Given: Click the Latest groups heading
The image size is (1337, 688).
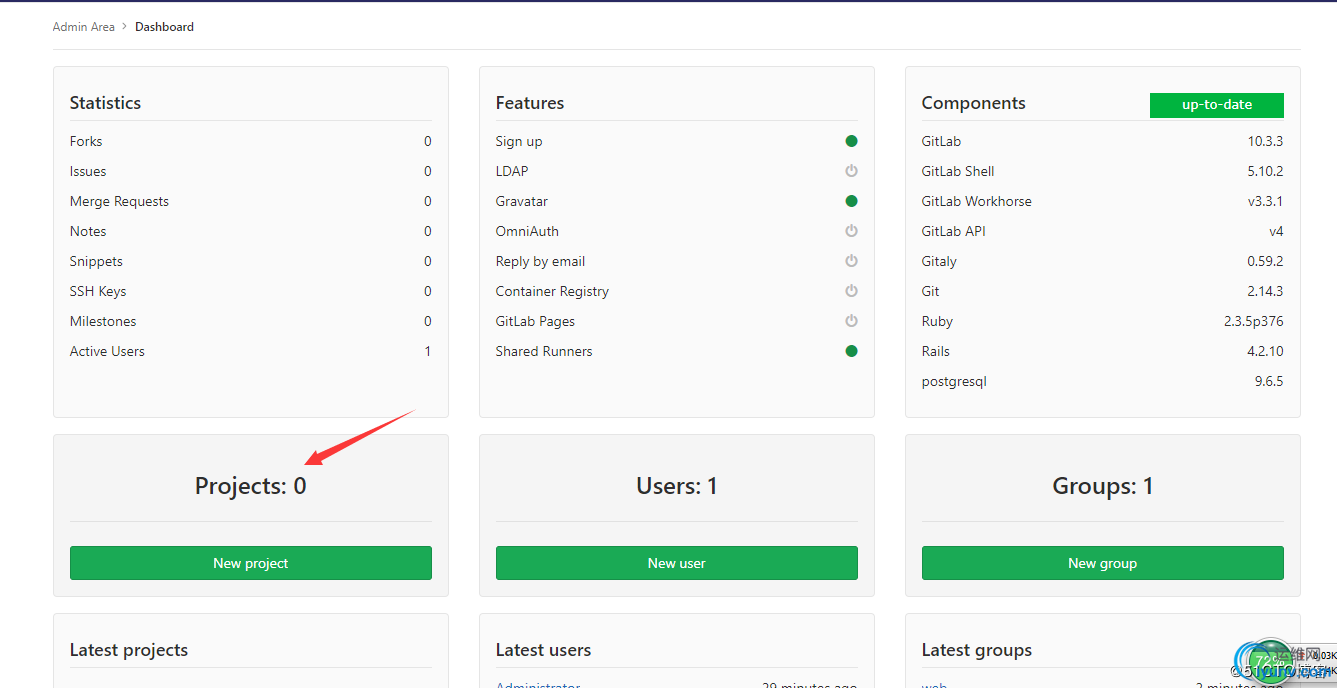Looking at the screenshot, I should (977, 650).
